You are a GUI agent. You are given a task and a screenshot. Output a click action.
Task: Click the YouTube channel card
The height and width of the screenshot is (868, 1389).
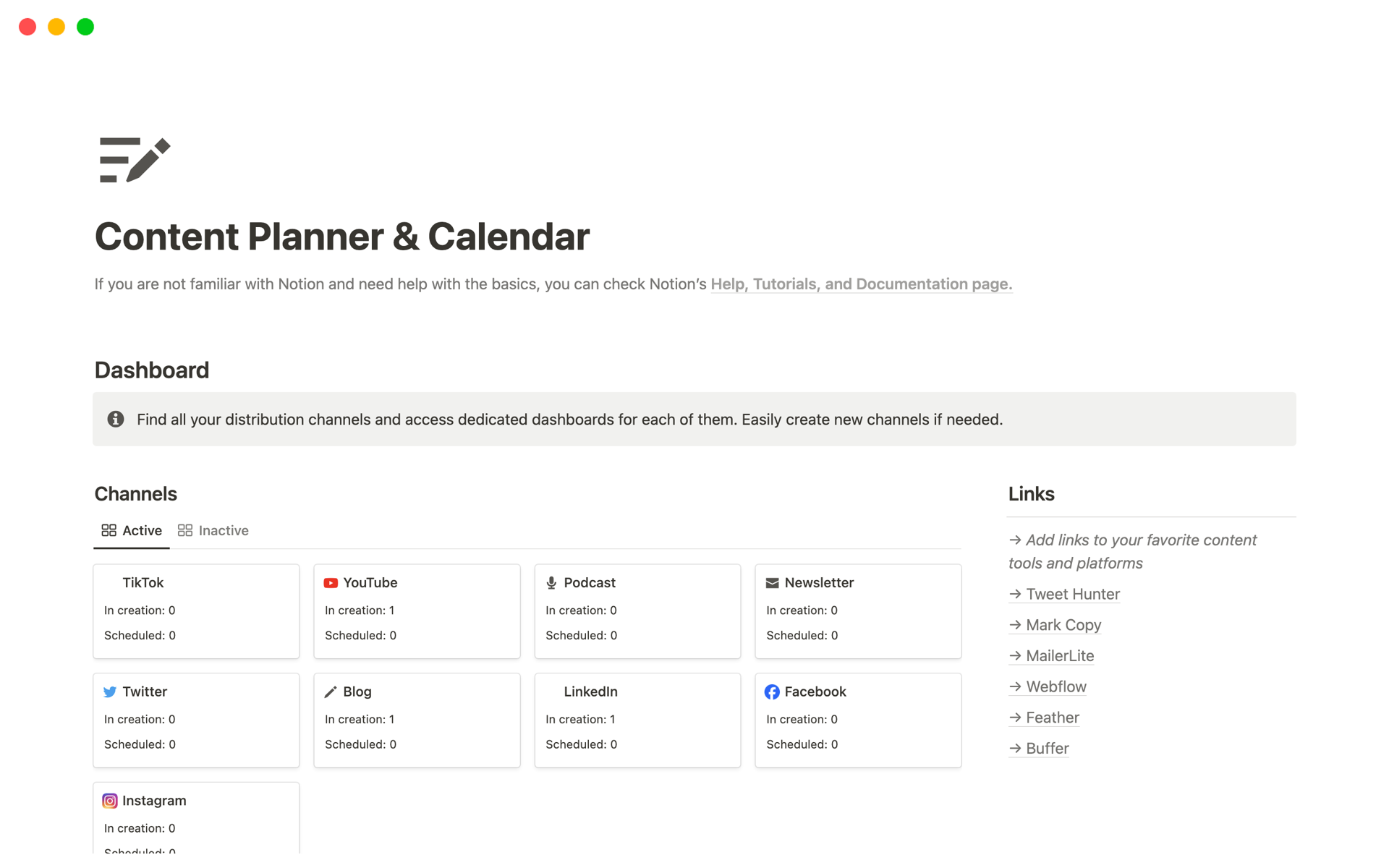(x=416, y=608)
